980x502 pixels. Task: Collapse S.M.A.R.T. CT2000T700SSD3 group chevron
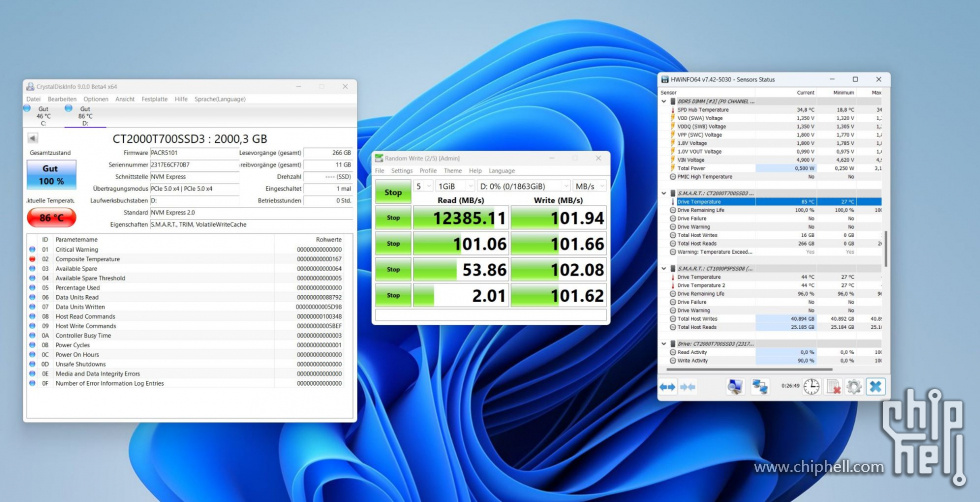(x=664, y=193)
